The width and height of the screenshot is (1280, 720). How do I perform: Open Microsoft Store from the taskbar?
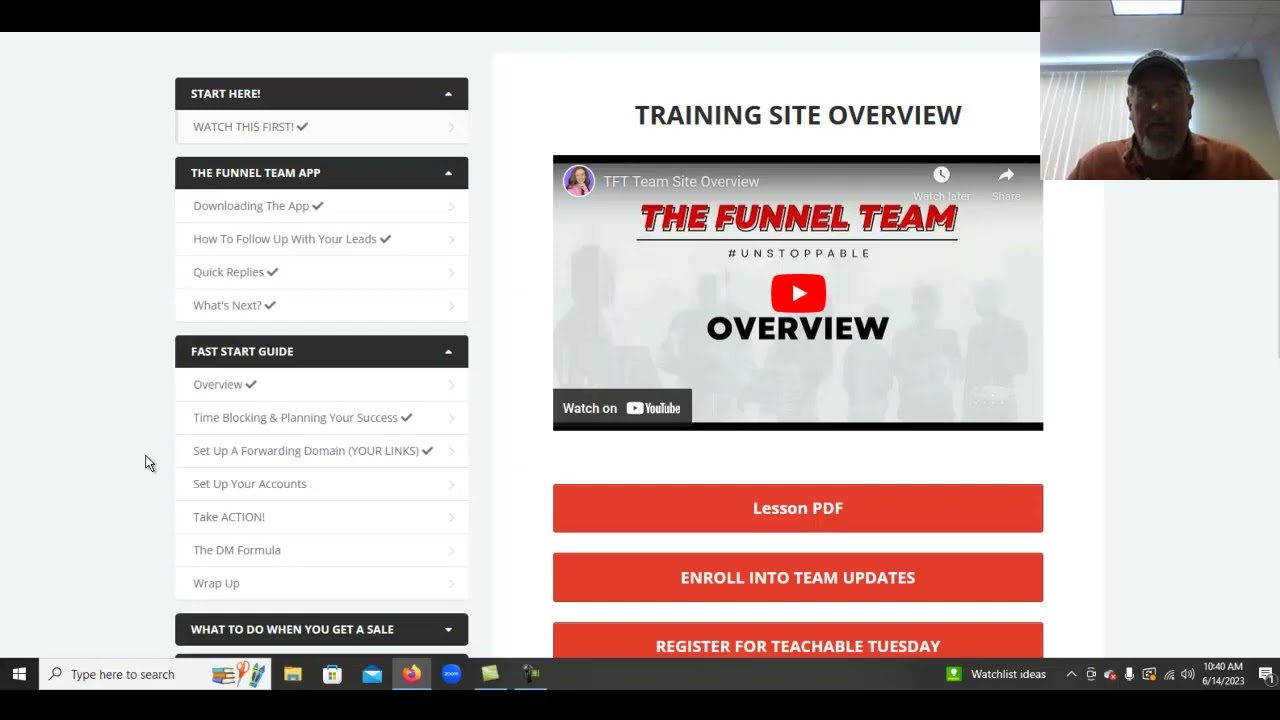(332, 674)
